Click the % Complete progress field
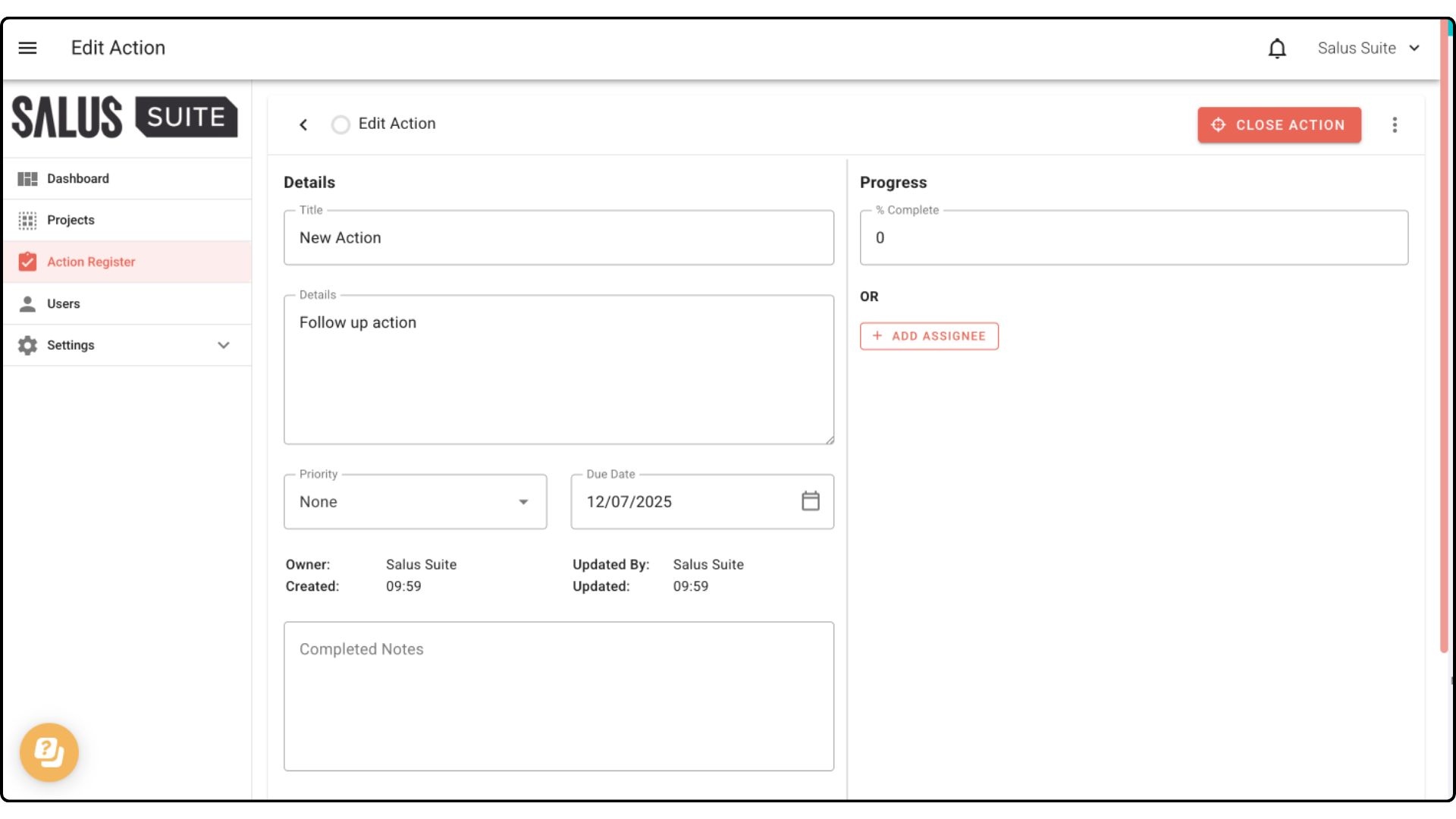Viewport: 1456px width, 819px height. 1134,238
